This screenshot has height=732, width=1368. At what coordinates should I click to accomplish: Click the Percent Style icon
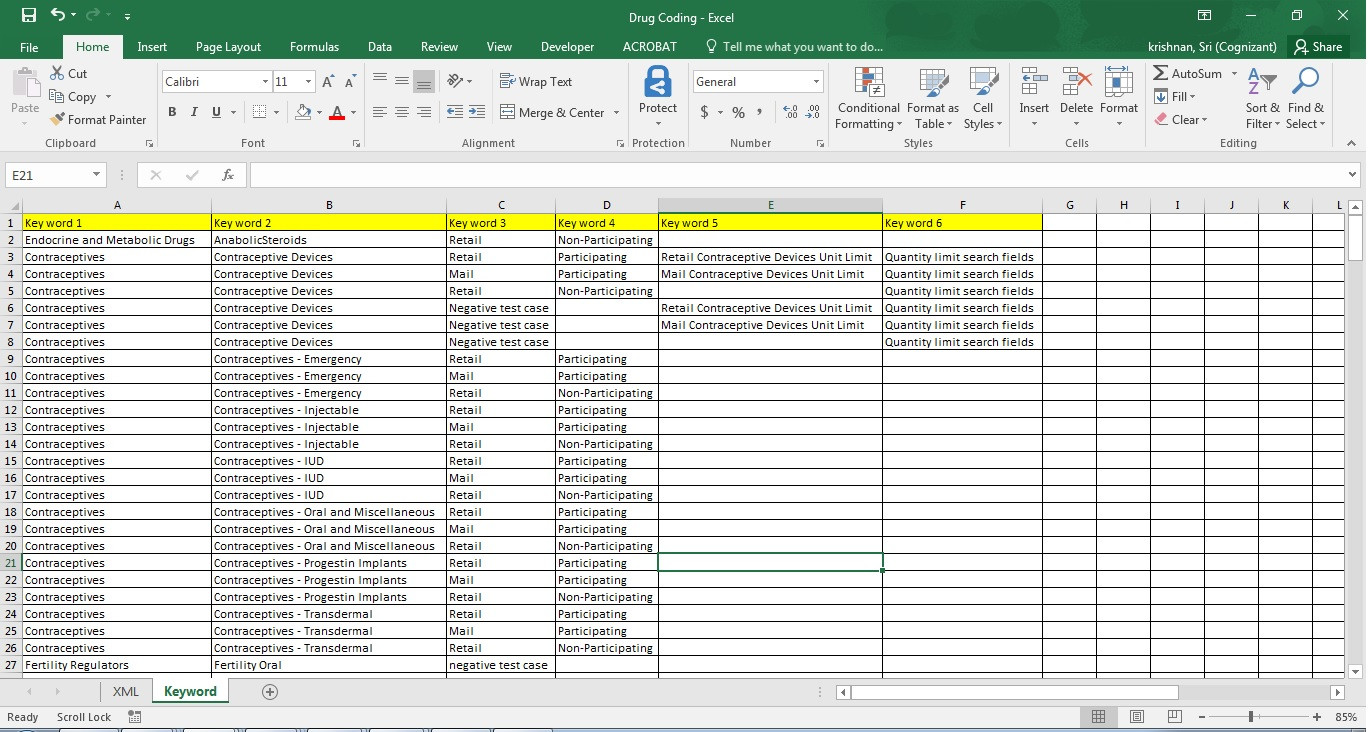(x=738, y=112)
